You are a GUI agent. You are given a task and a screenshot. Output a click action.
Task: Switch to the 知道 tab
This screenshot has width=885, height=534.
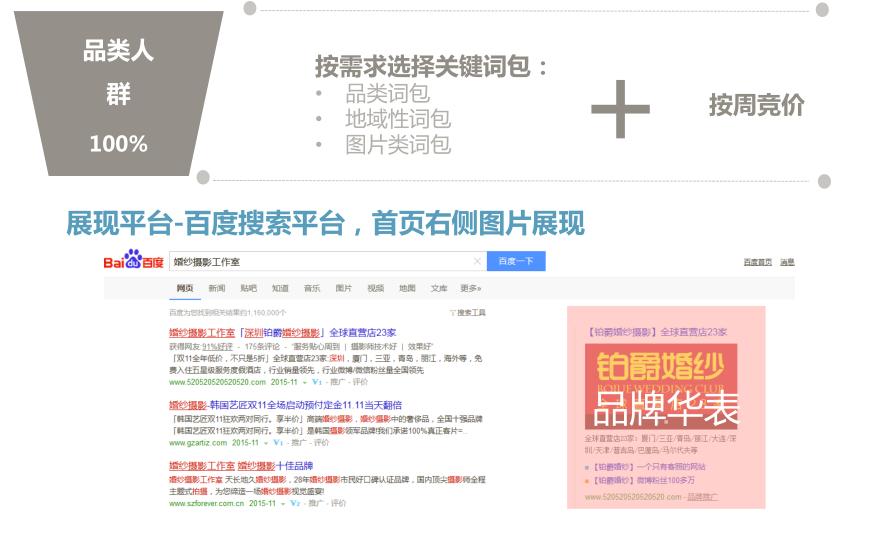point(280,288)
